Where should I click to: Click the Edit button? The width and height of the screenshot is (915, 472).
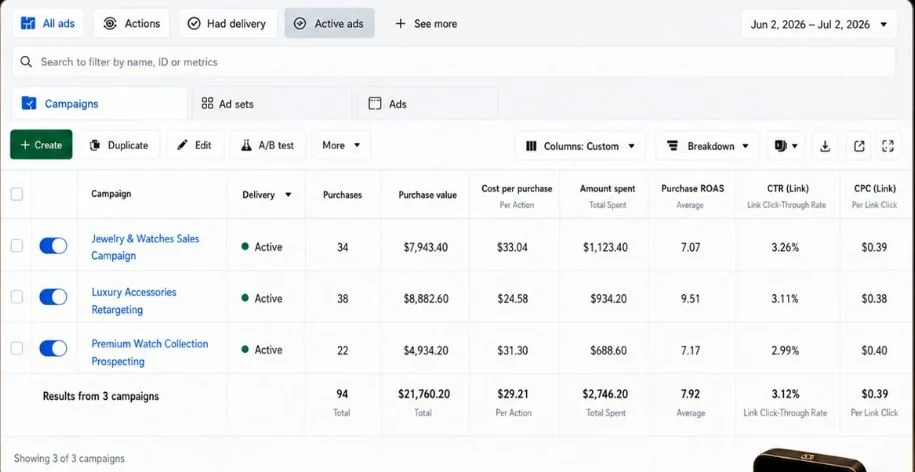pos(195,145)
